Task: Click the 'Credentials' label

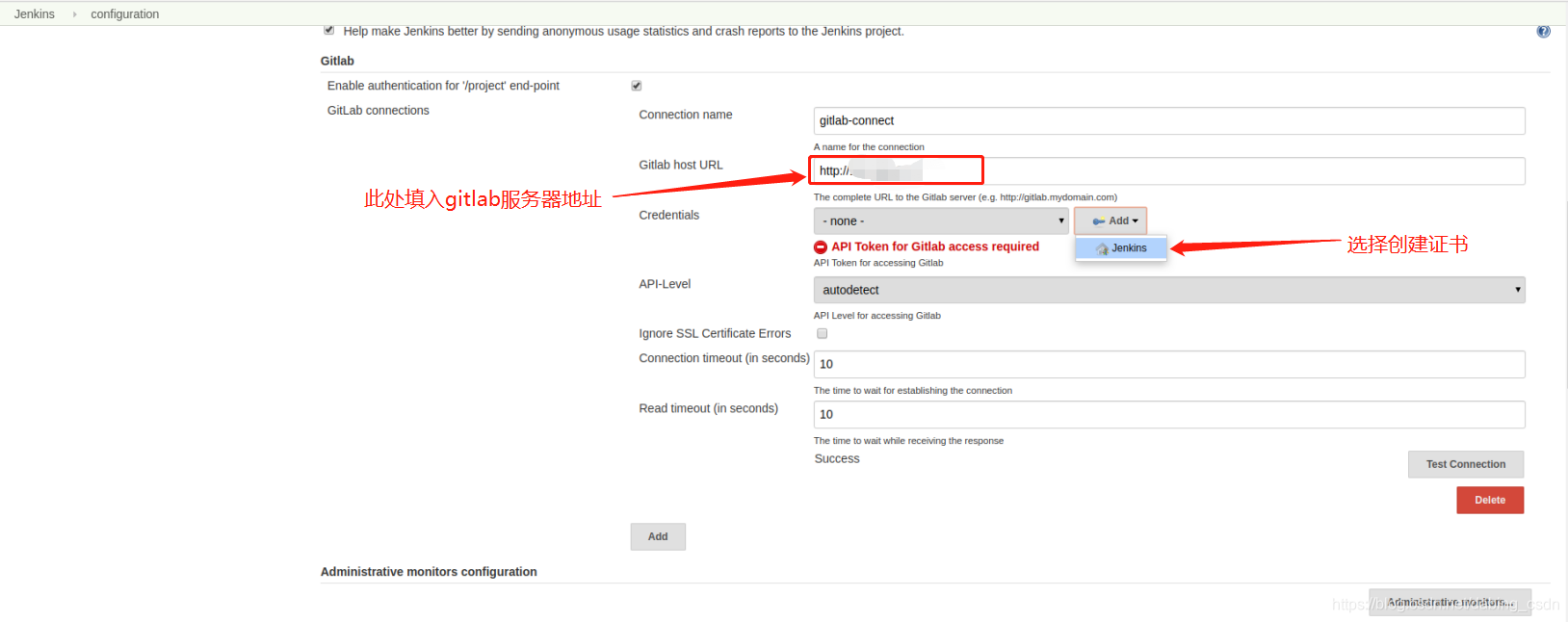Action: 669,215
